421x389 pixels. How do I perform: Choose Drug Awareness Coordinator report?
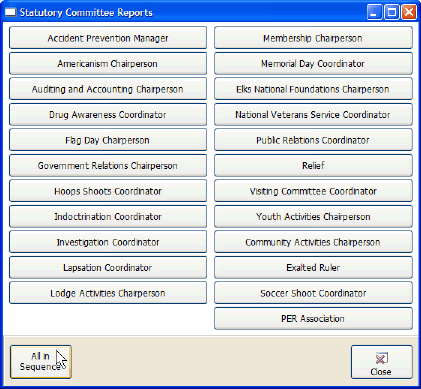108,115
